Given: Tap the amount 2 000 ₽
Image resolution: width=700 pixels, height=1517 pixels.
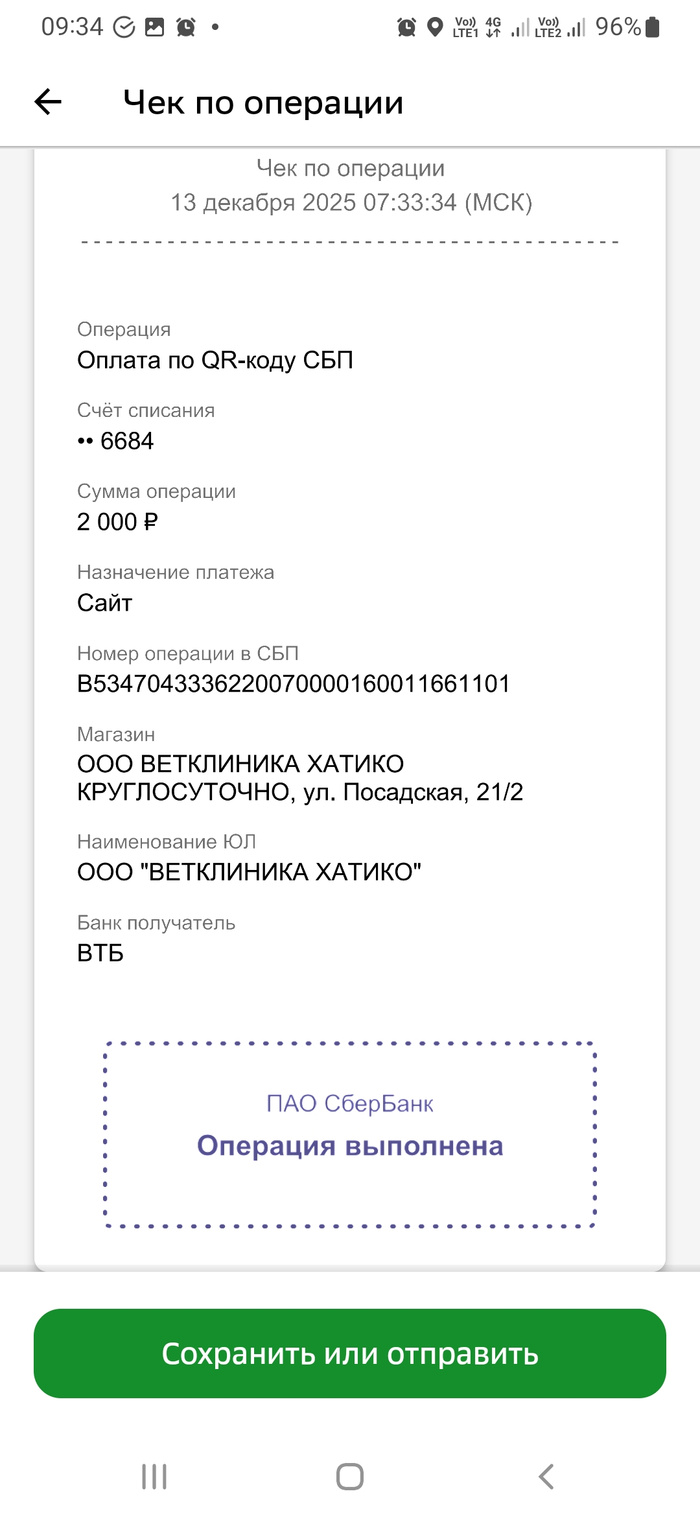Looking at the screenshot, I should coord(118,522).
